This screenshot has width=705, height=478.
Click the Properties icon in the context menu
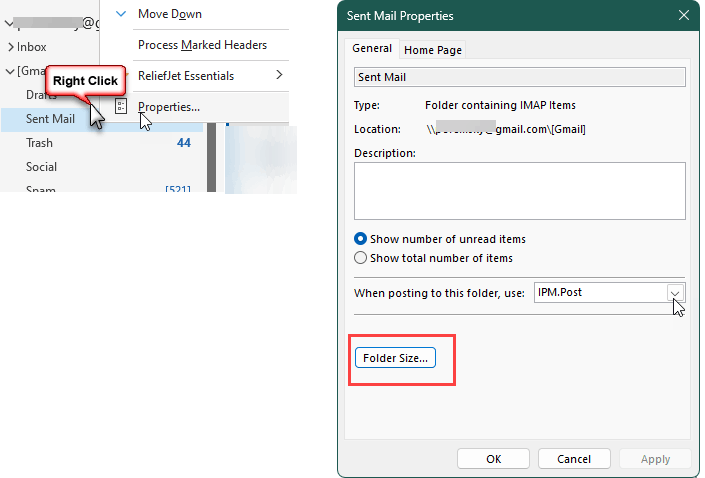point(121,107)
